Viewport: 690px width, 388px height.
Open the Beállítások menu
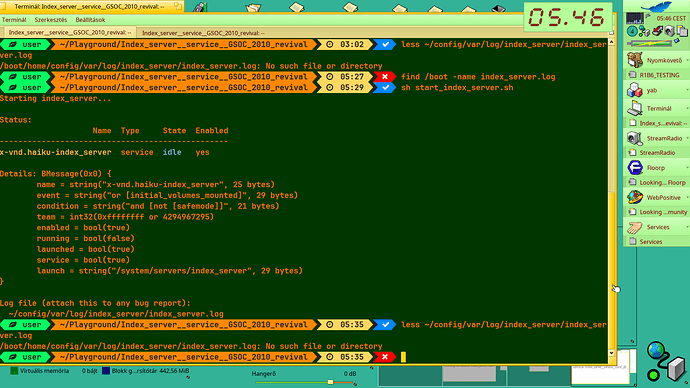coord(90,20)
